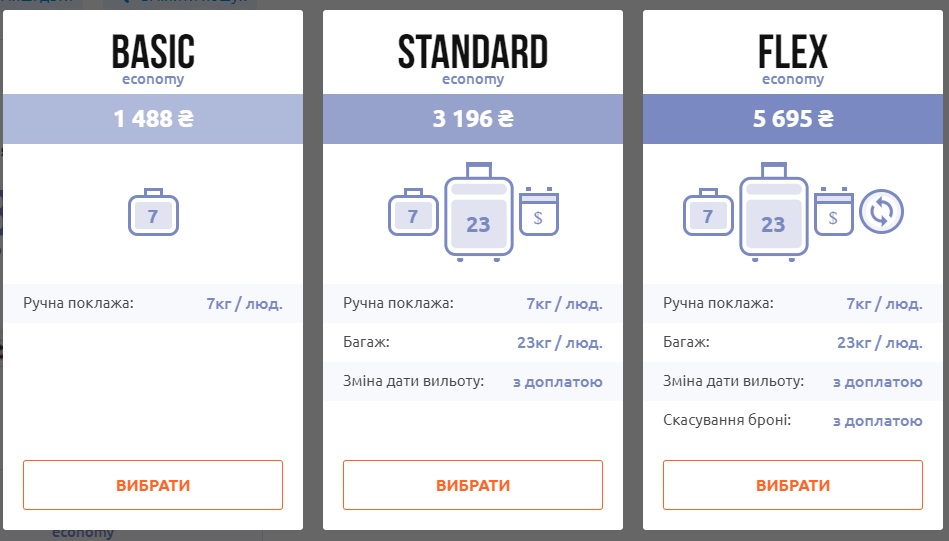949x541 pixels.
Task: Click the 3 196 ₴ price banner
Action: [x=473, y=119]
